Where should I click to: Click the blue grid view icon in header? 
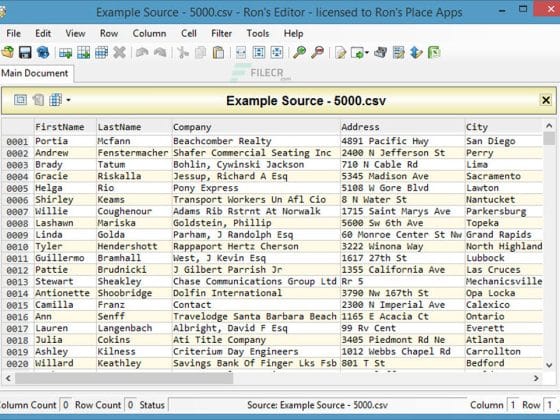point(55,100)
